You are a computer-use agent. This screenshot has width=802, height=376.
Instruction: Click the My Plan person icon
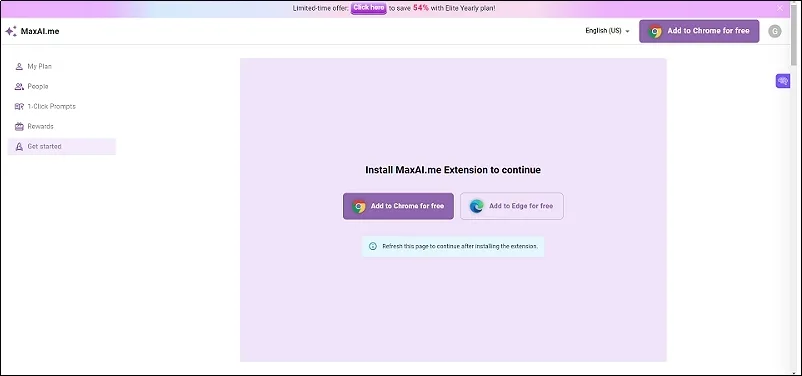coord(19,67)
